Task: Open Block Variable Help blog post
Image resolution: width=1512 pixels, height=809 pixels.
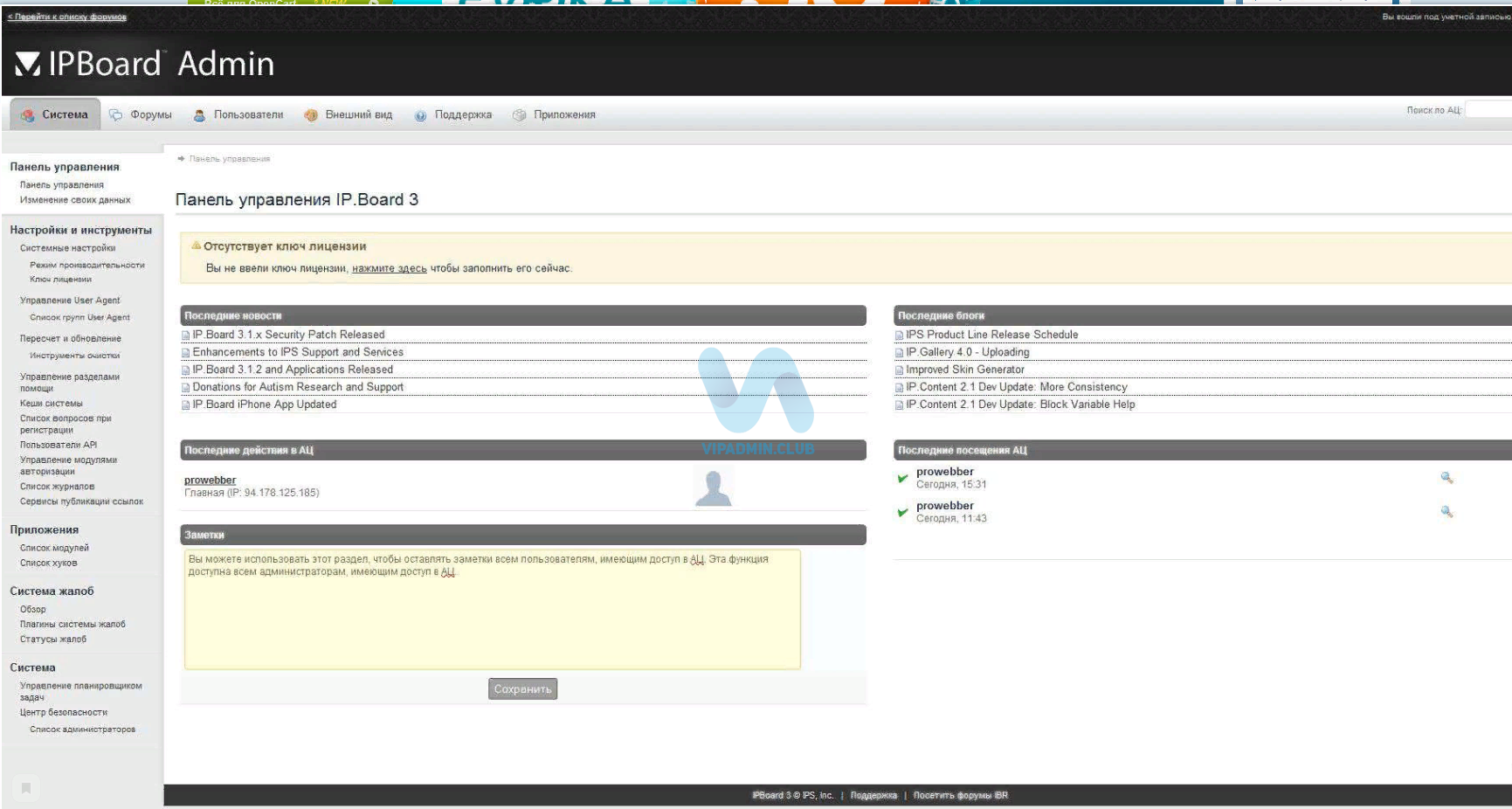Action: coord(1020,404)
